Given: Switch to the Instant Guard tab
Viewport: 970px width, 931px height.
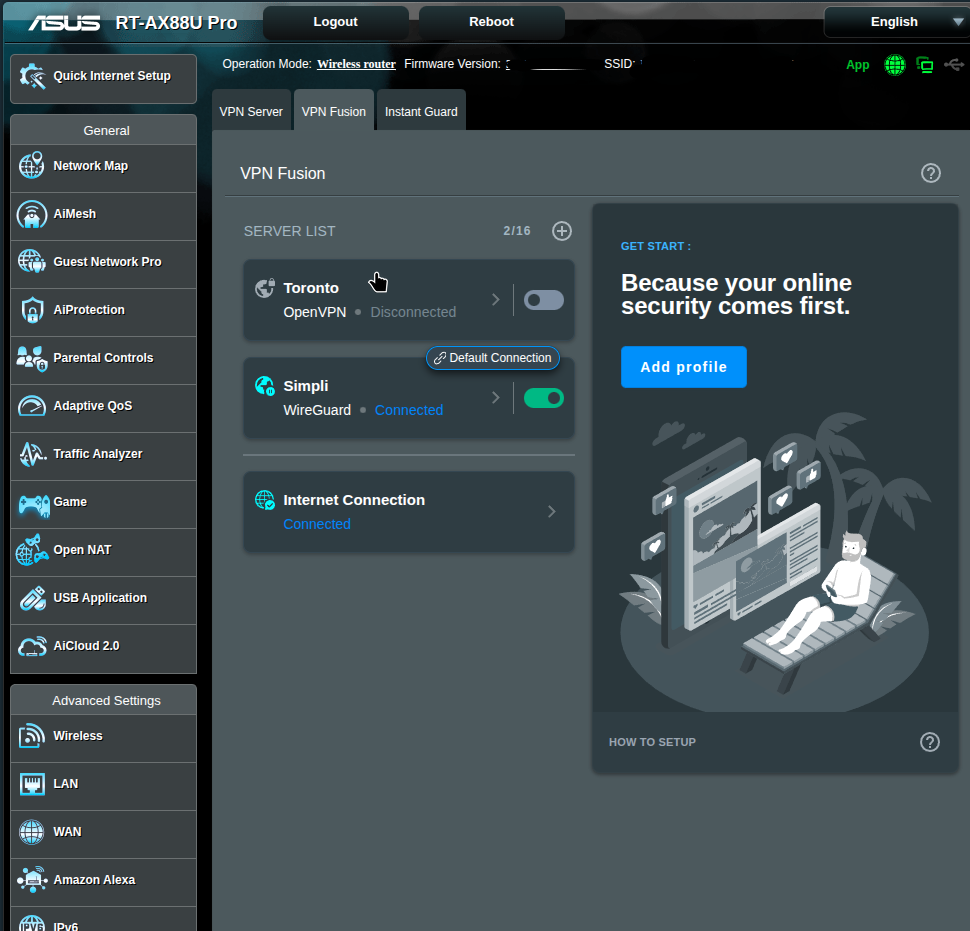Looking at the screenshot, I should click(x=421, y=111).
